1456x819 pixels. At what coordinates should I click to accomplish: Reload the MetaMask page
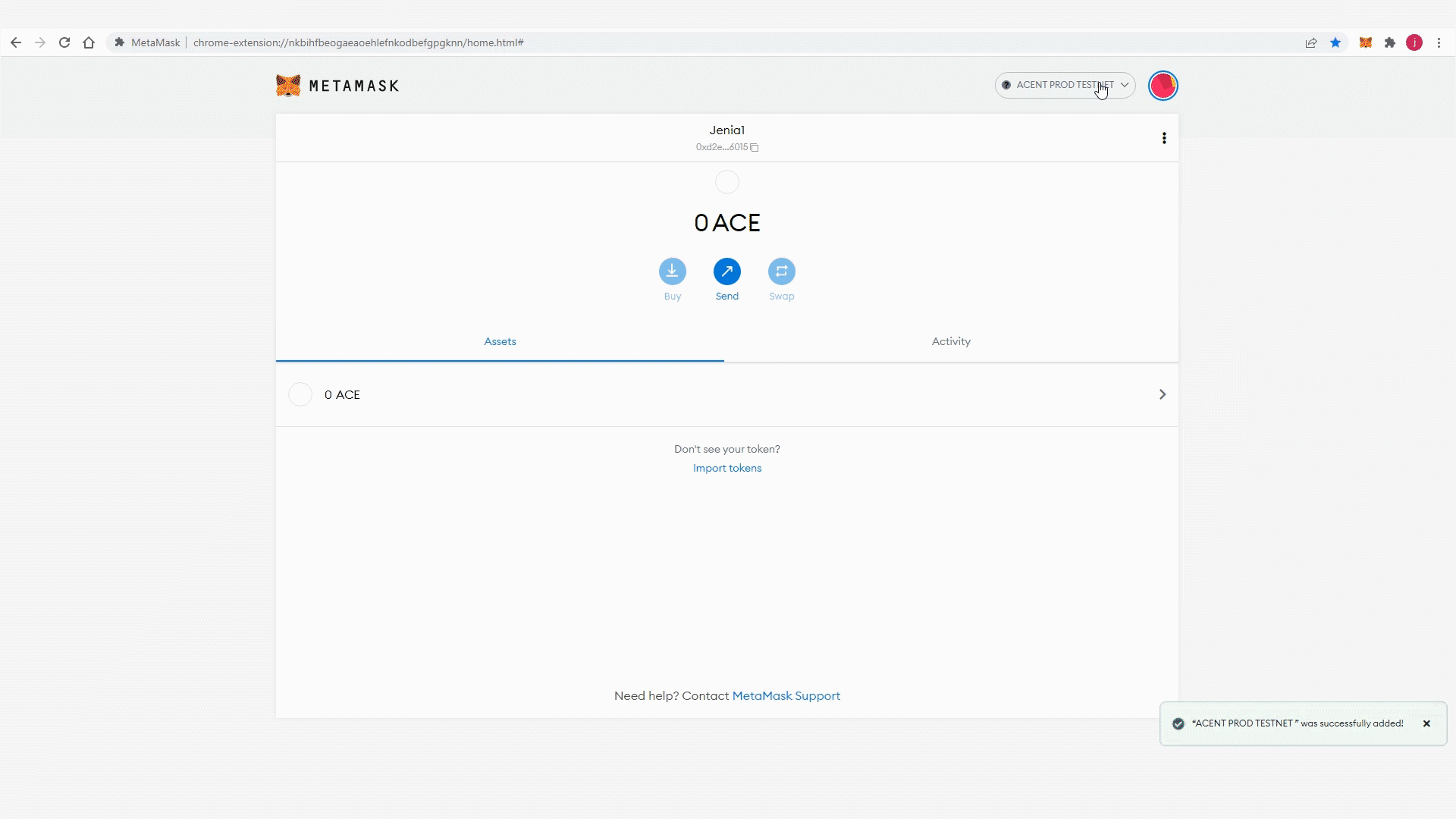(64, 42)
